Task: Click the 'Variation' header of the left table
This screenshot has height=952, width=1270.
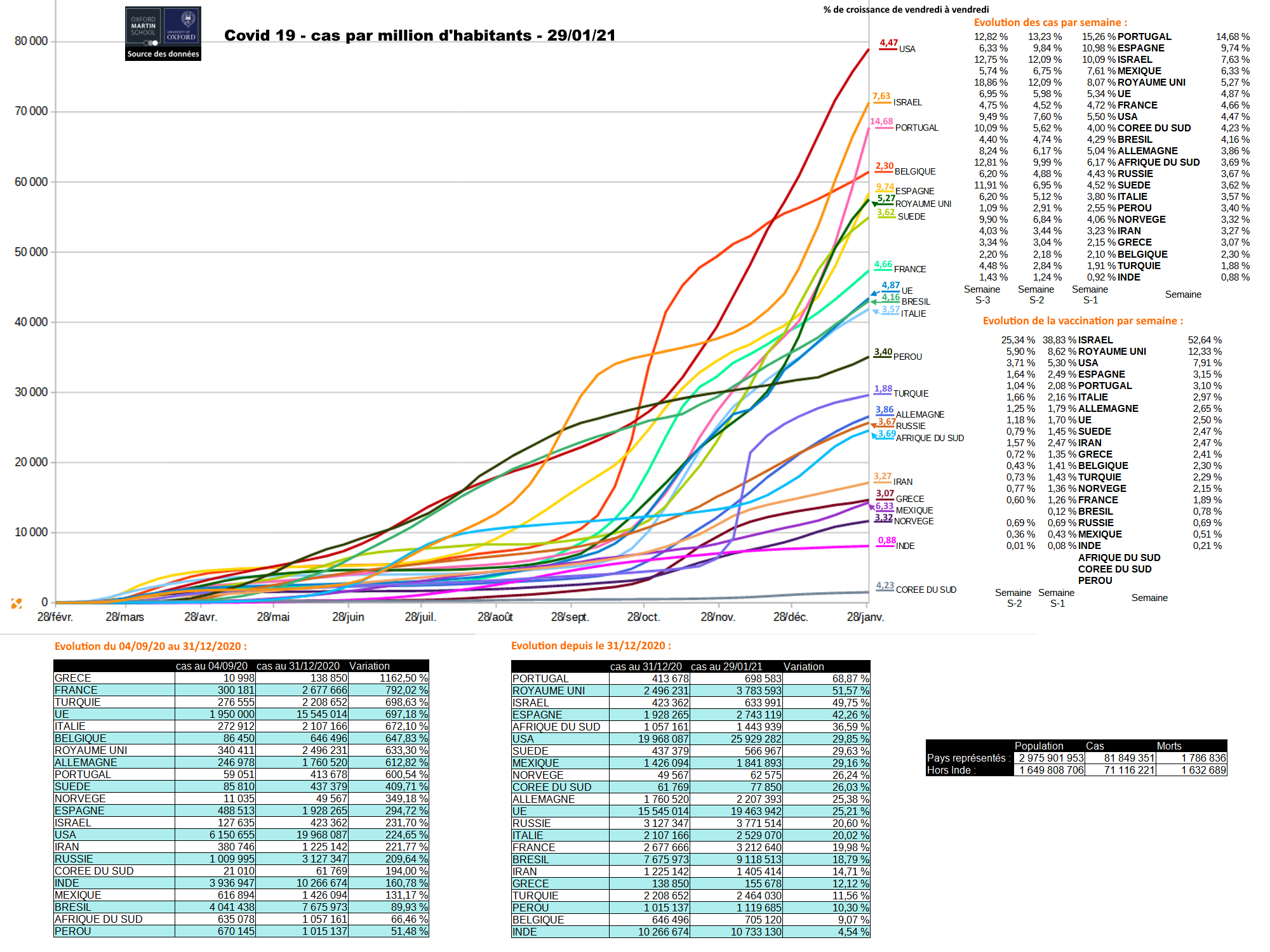Action: point(370,666)
